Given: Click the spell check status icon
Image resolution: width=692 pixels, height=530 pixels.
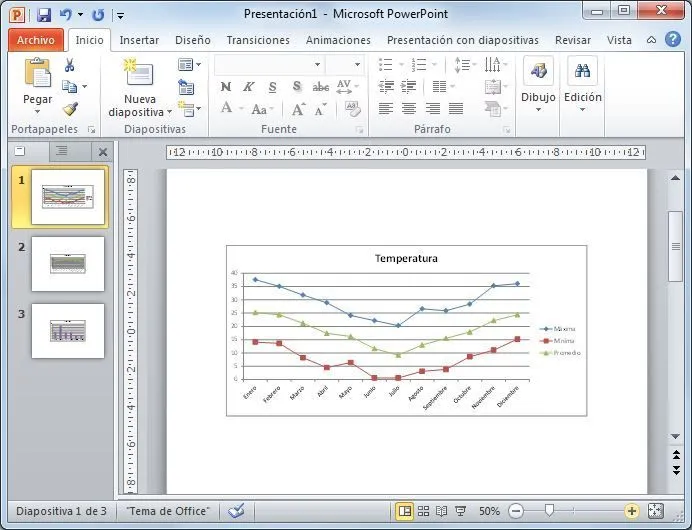Looking at the screenshot, I should (x=237, y=511).
